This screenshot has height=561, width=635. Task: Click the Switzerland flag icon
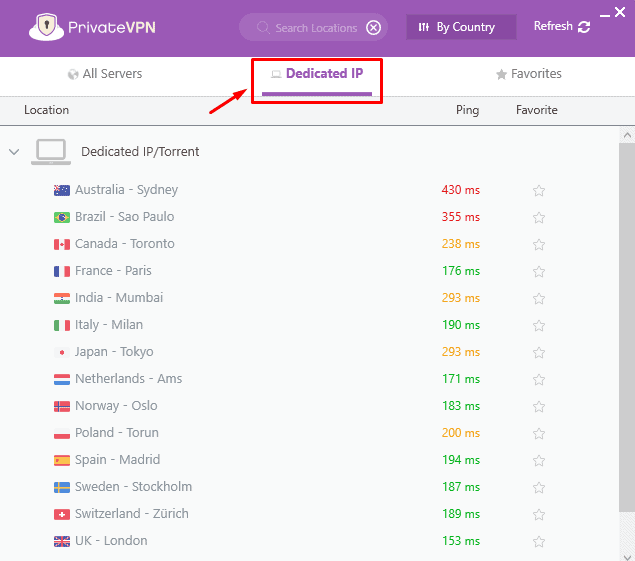(x=62, y=514)
